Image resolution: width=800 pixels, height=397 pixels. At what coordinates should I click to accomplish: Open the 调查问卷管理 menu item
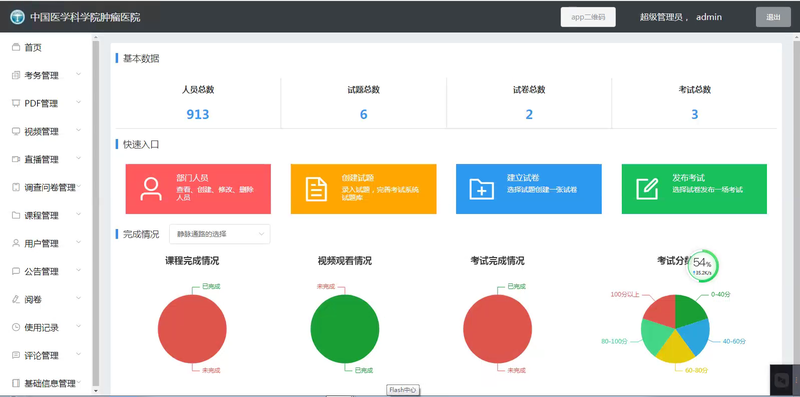click(x=50, y=188)
